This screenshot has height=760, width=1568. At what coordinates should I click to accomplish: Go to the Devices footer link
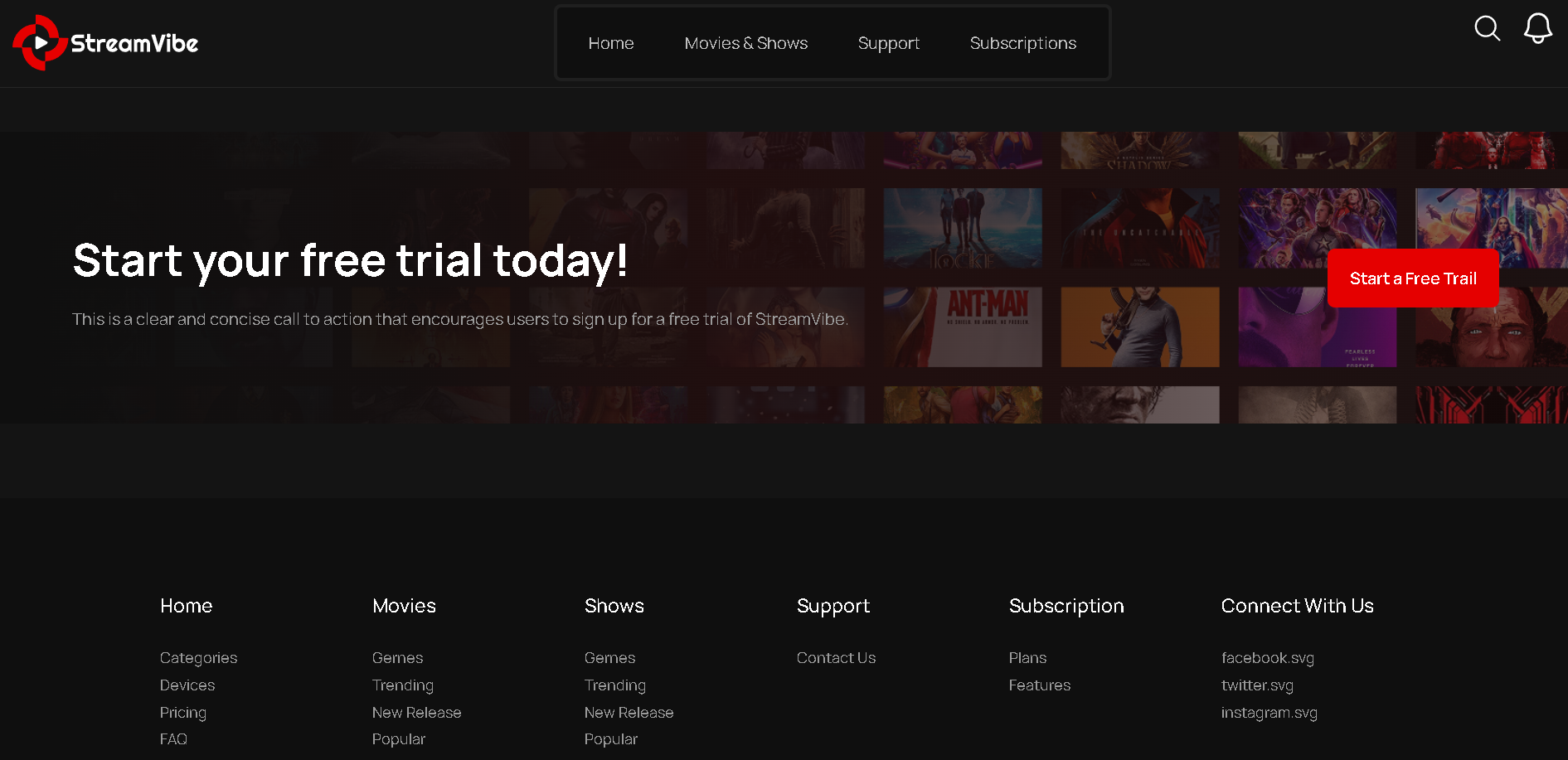coord(187,685)
